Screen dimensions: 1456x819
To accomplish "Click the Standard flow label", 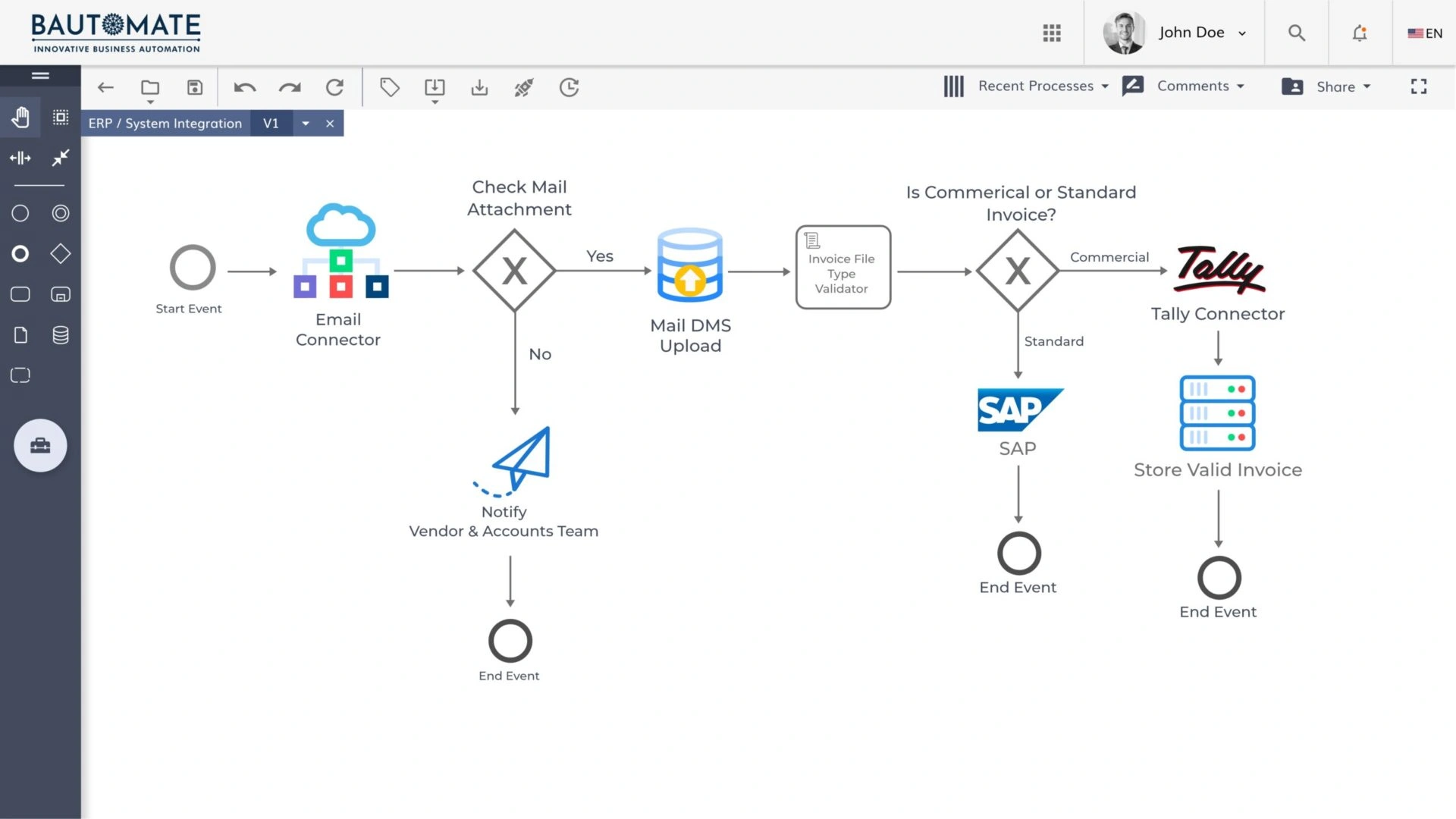I will (1054, 341).
